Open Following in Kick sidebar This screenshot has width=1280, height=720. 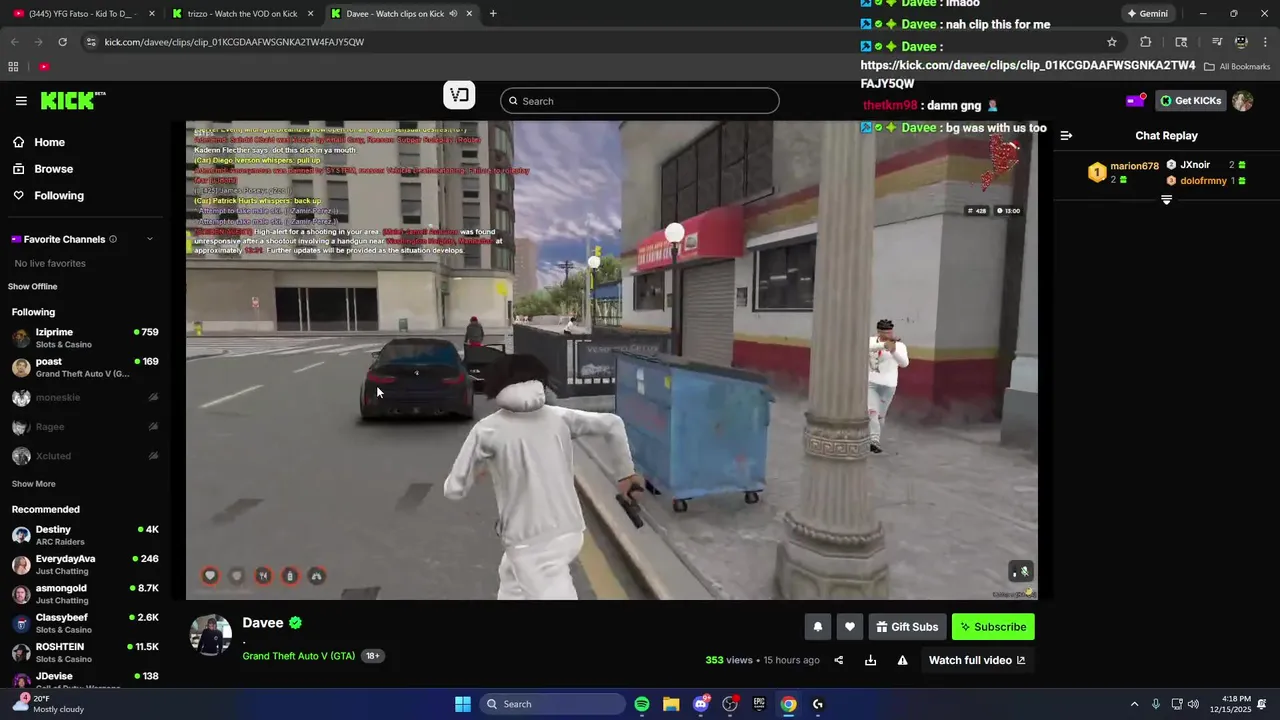click(x=59, y=196)
